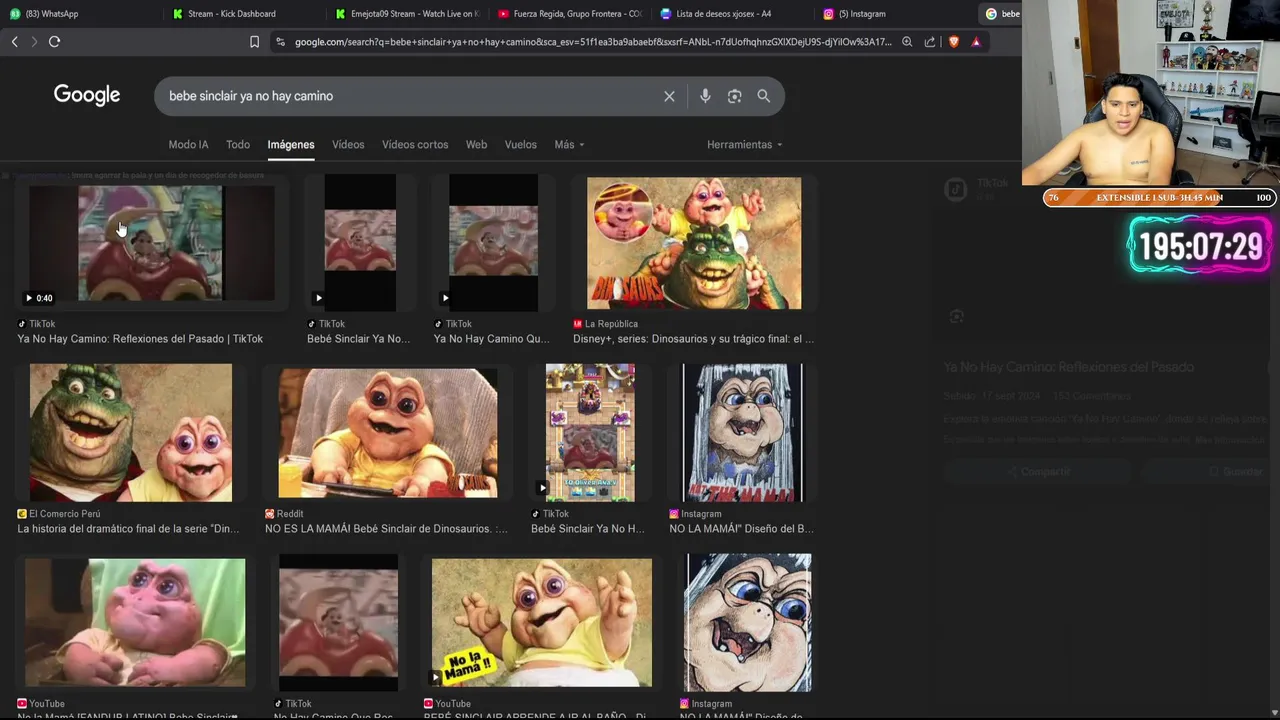The width and height of the screenshot is (1280, 720).
Task: Start voice search with microphone icon
Action: click(705, 96)
